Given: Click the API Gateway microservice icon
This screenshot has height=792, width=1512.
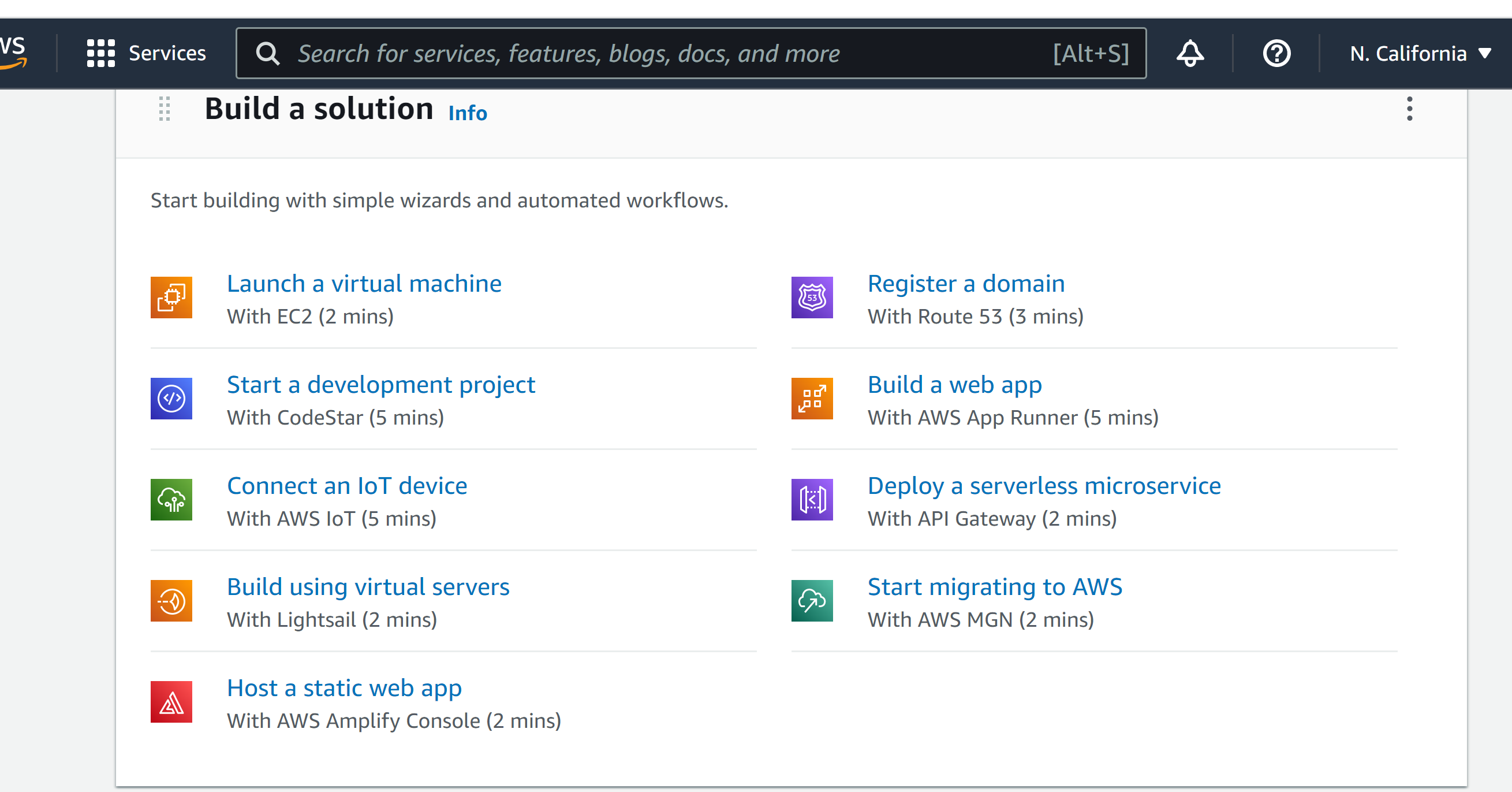Looking at the screenshot, I should click(x=812, y=500).
